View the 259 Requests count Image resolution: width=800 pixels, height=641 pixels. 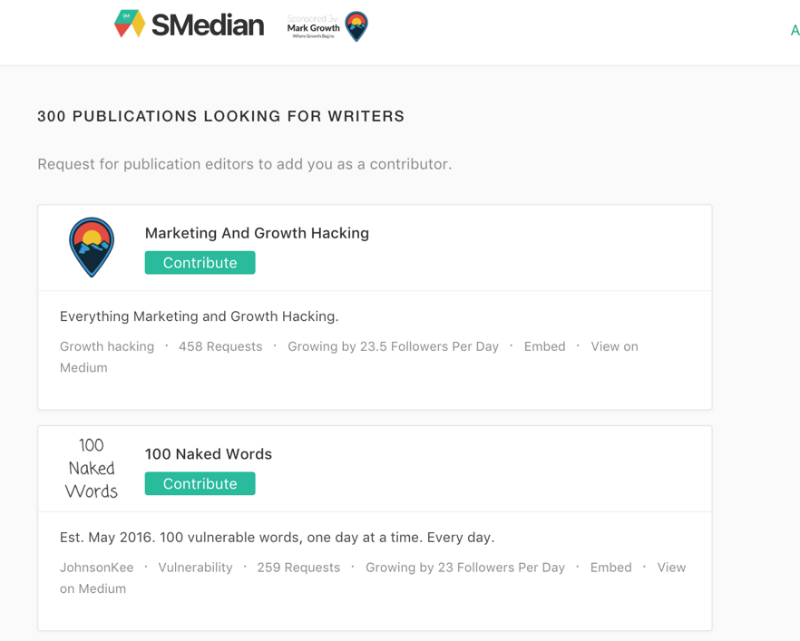click(298, 568)
